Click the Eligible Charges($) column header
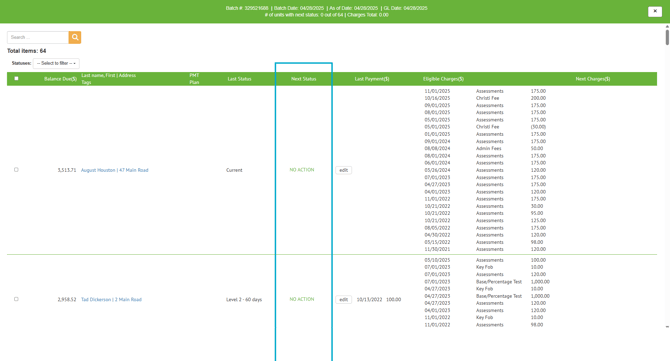Viewport: 670px width, 361px height. pos(443,79)
